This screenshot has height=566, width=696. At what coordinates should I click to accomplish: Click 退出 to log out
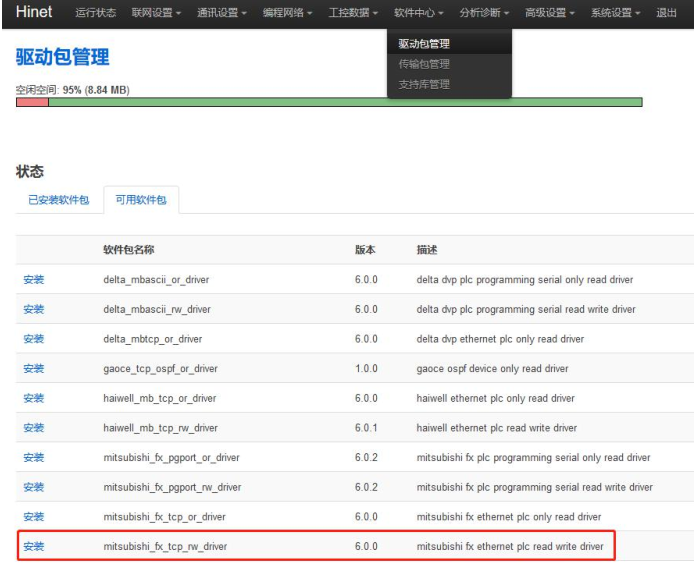click(666, 13)
